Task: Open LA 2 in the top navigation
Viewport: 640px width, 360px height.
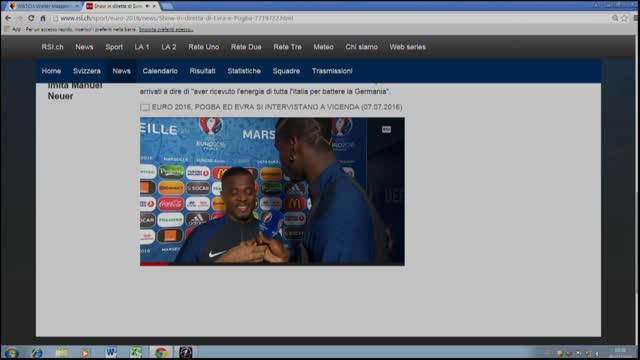Action: coord(169,47)
